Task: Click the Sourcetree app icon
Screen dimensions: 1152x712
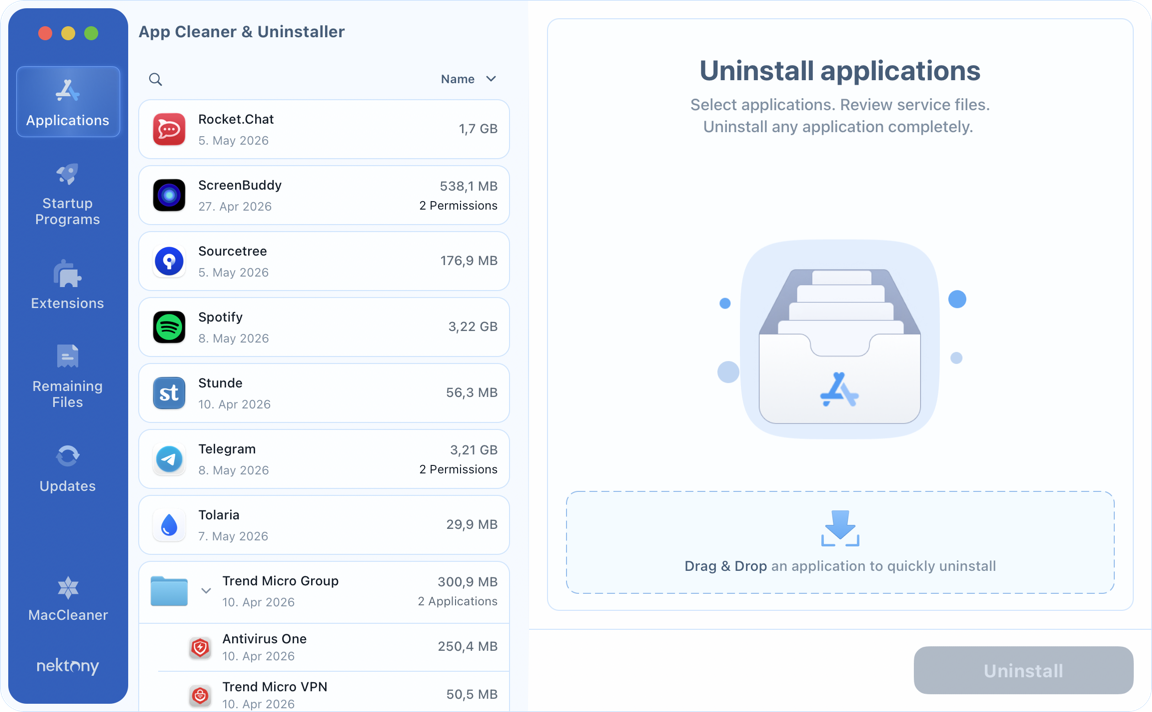Action: (x=169, y=262)
